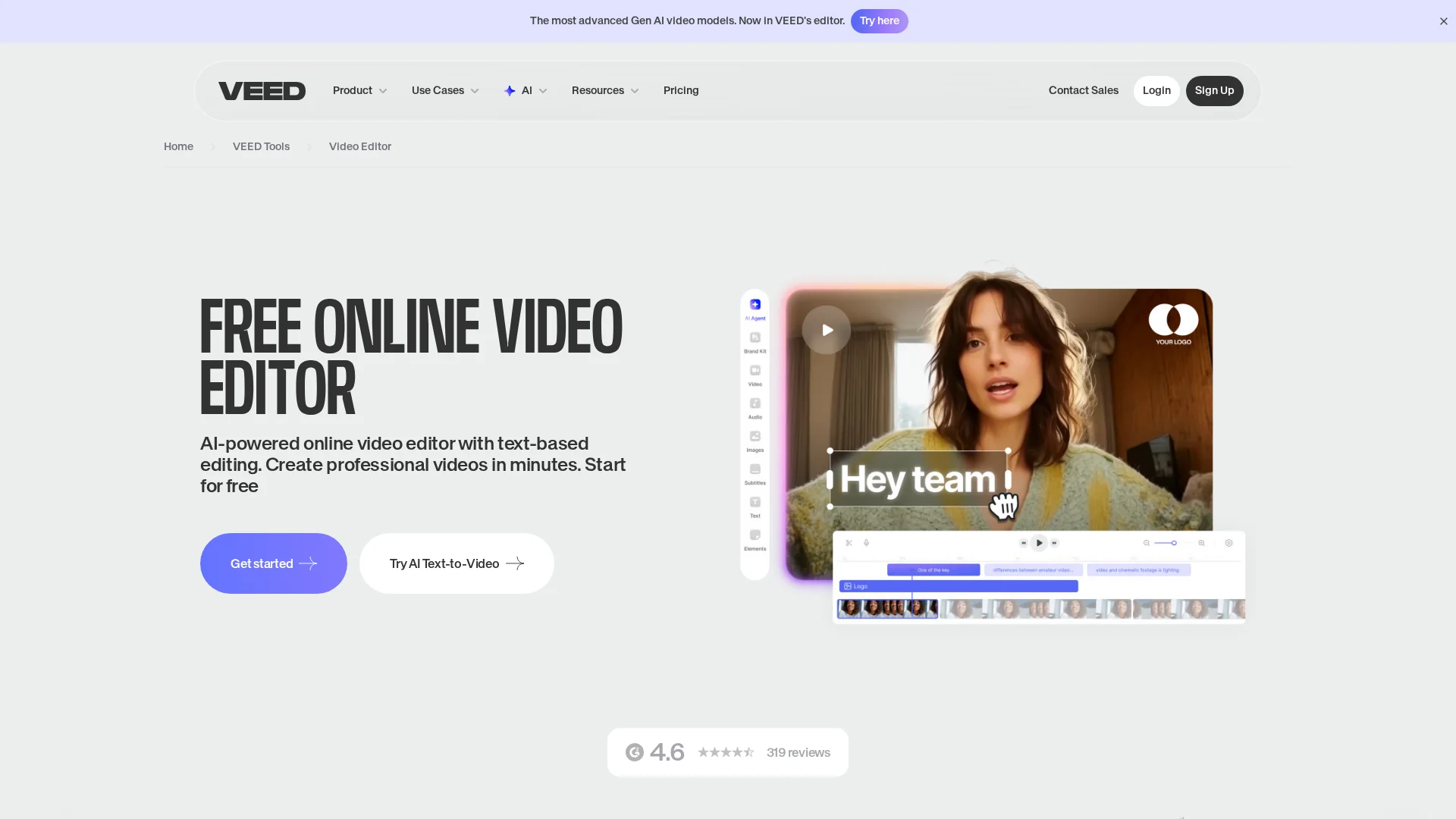Open the Elements sidebar icon

pos(755,535)
